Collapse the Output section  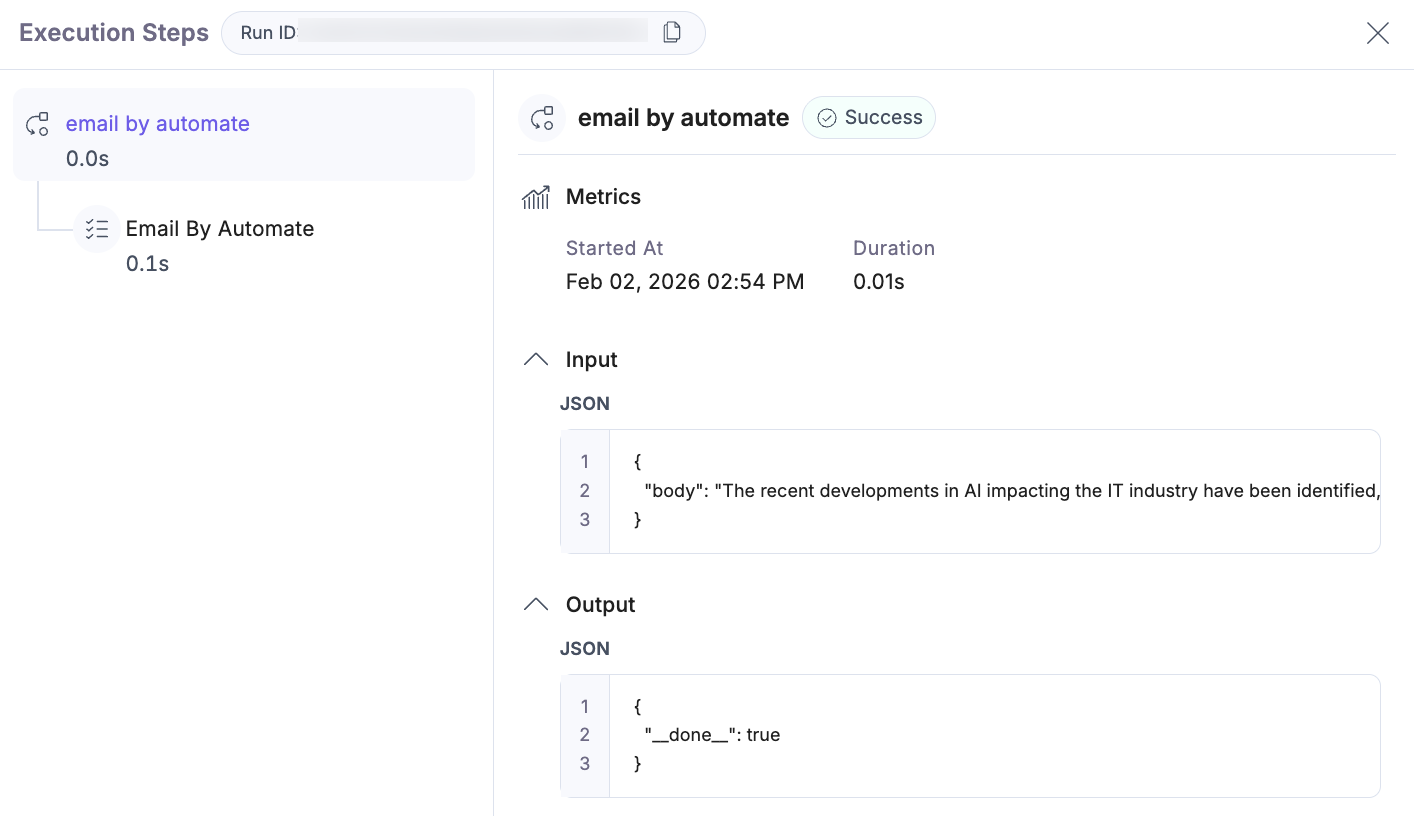click(x=535, y=603)
